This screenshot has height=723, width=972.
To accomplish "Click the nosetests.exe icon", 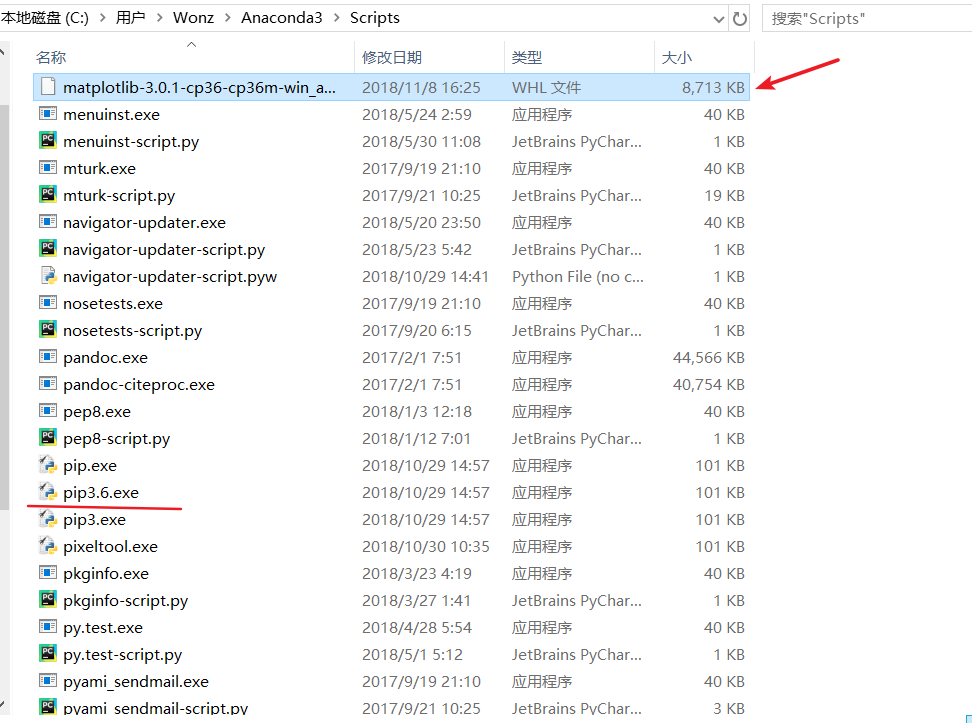I will pos(48,303).
